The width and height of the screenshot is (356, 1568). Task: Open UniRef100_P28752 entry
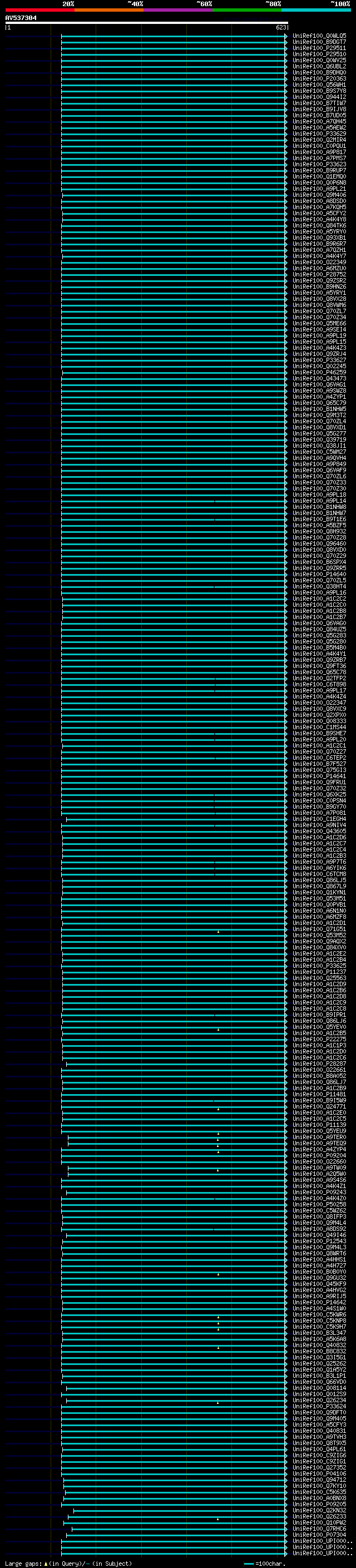pyautogui.click(x=319, y=275)
